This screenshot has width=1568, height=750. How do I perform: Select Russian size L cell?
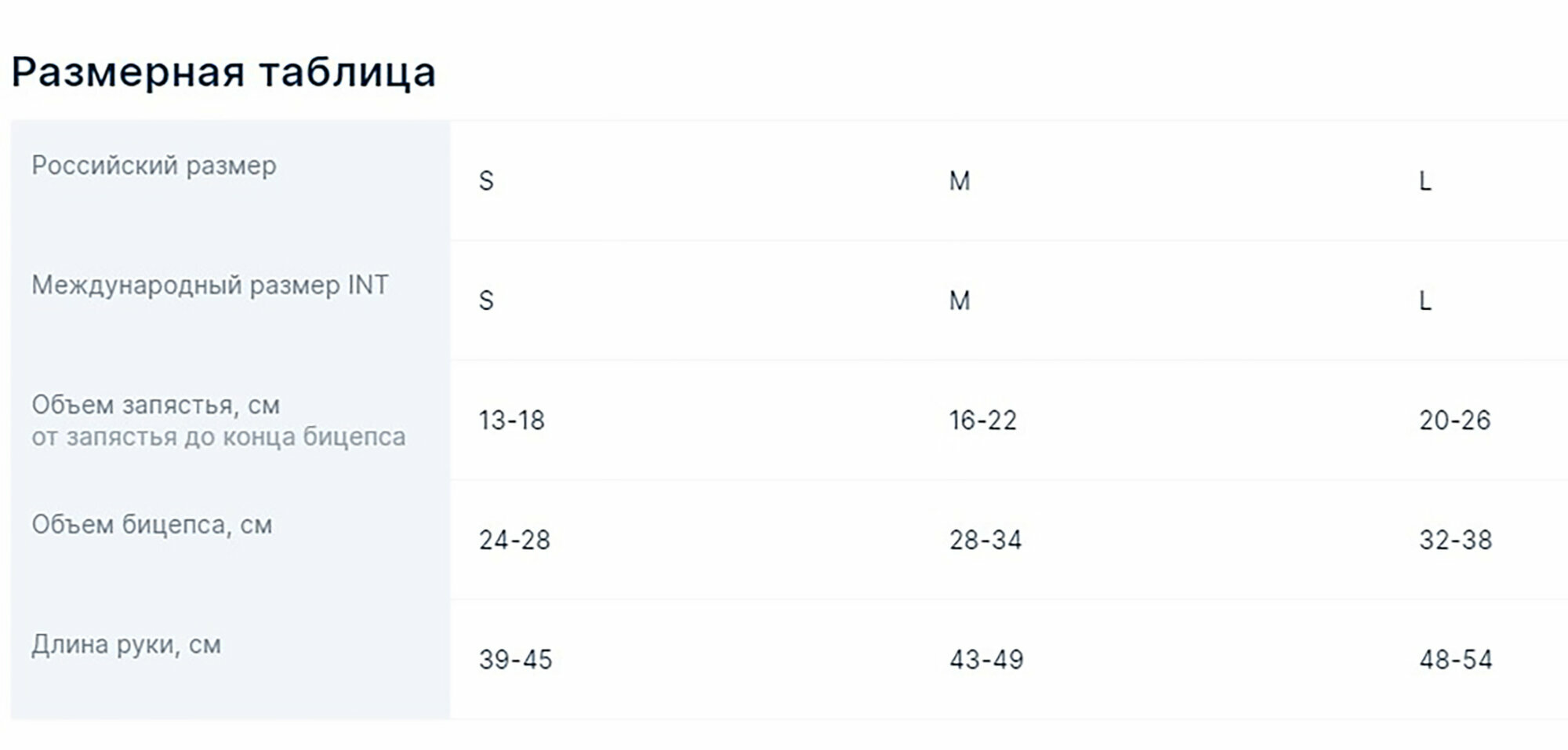point(1425,181)
